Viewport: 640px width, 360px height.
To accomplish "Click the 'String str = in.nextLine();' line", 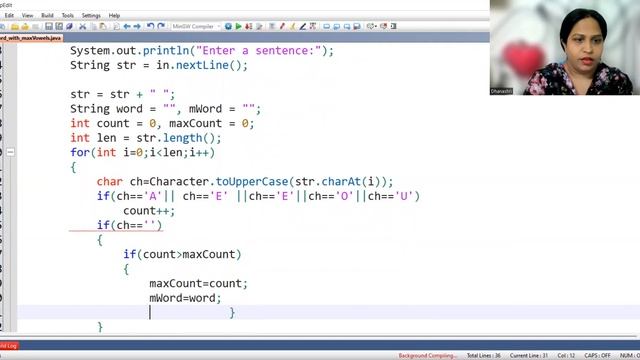I will [x=159, y=65].
